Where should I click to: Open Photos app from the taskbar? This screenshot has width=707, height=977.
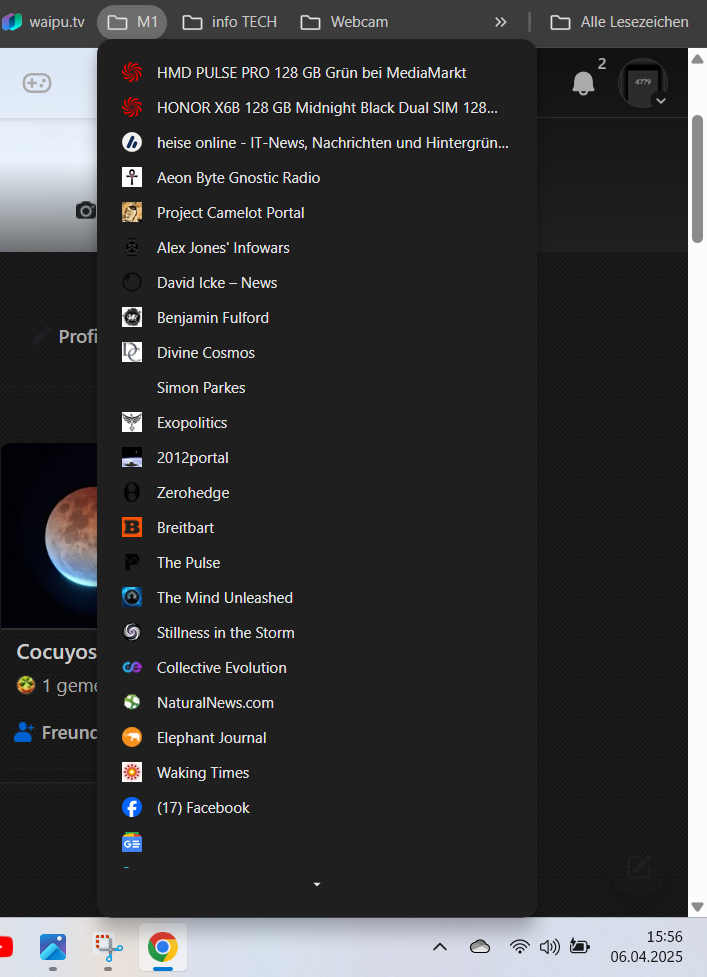53,948
